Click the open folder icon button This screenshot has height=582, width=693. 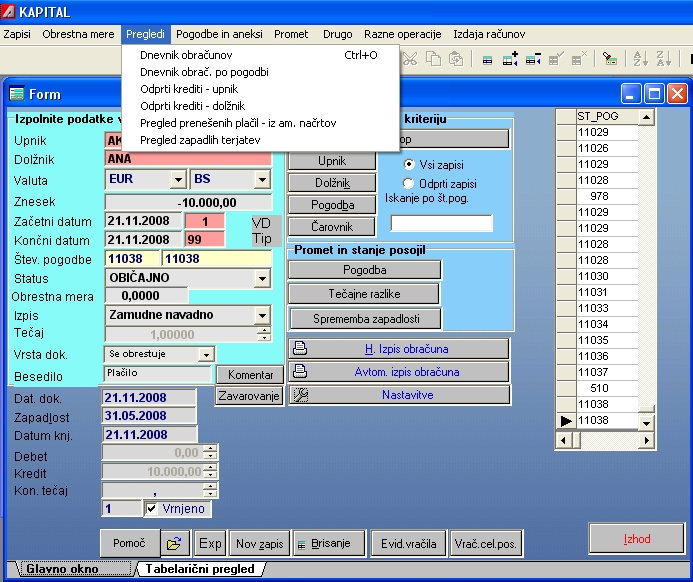[x=176, y=543]
